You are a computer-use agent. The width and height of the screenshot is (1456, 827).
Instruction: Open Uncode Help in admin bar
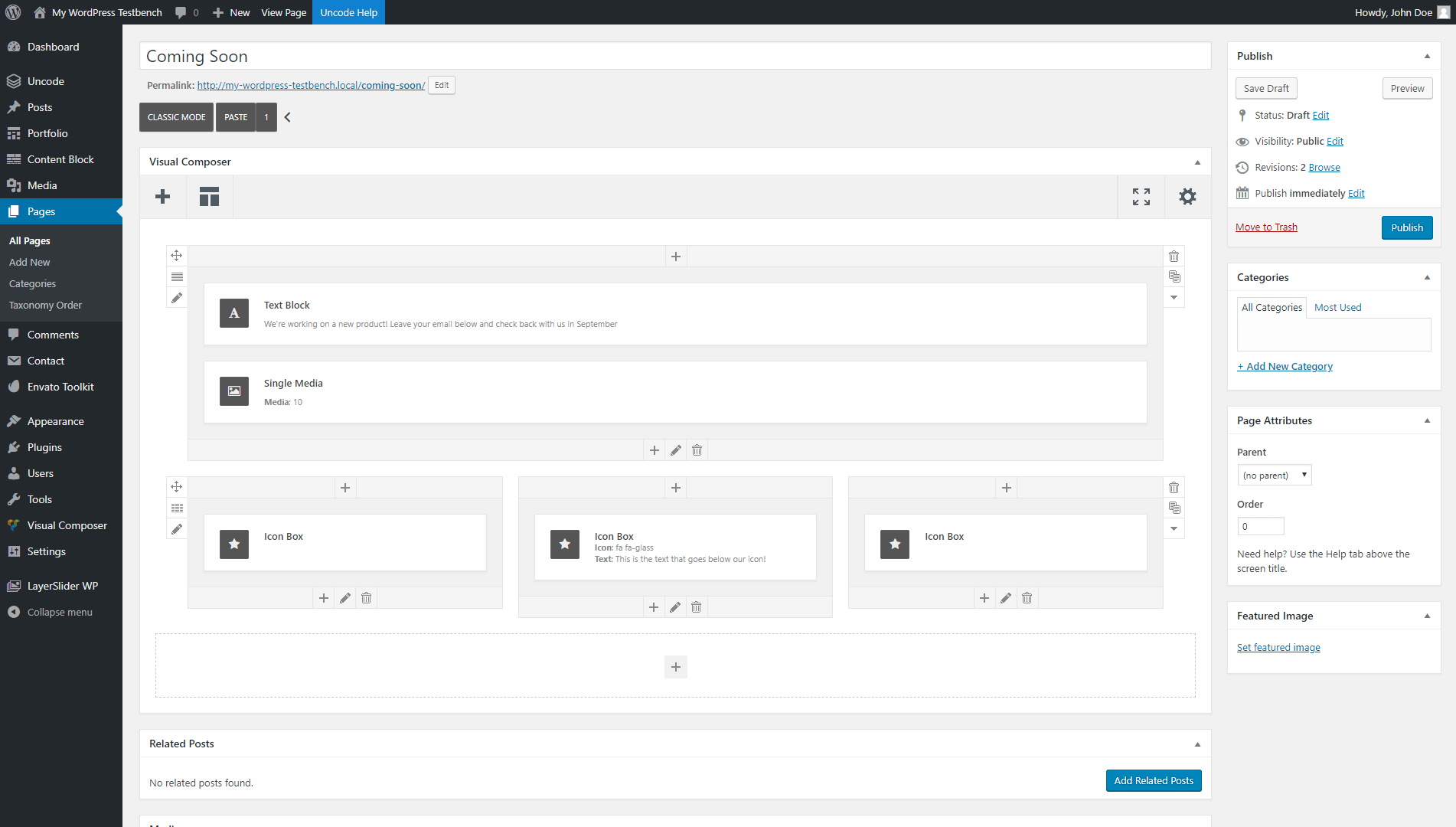point(348,12)
